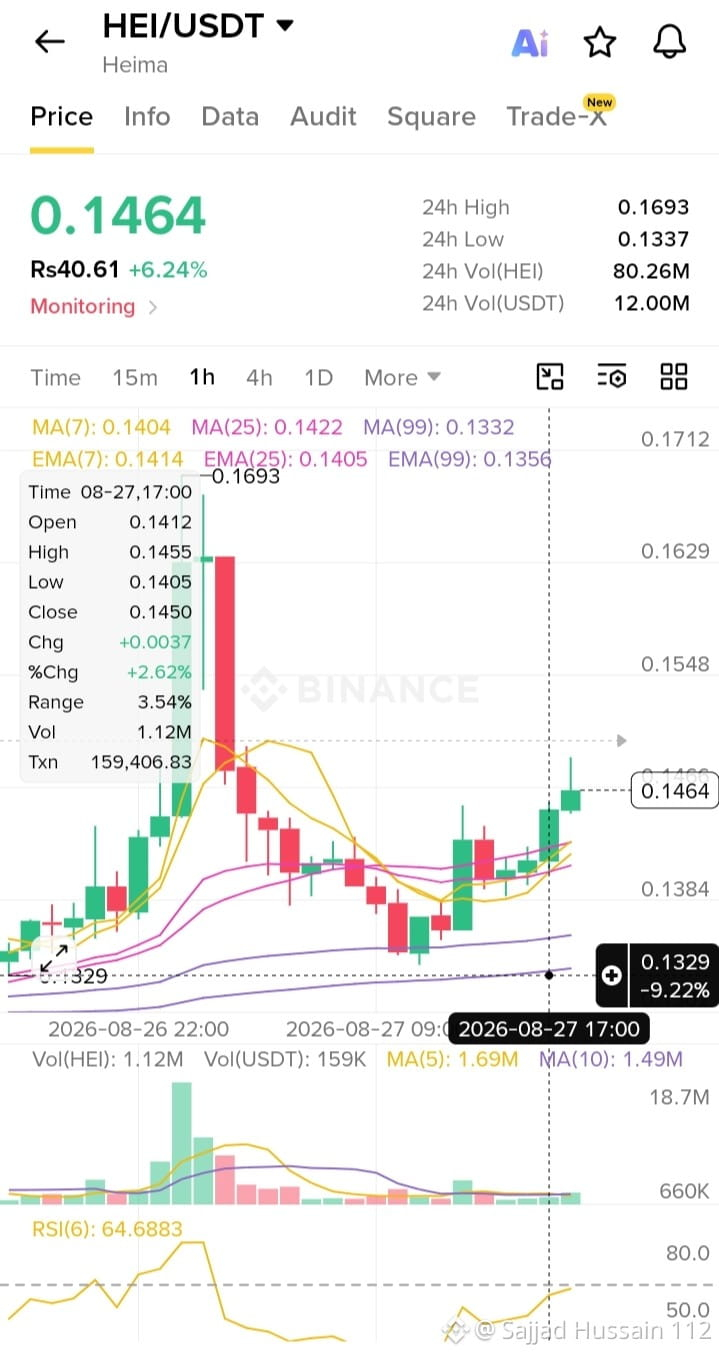Switch to the Data tab
The height and width of the screenshot is (1355, 719).
(230, 117)
